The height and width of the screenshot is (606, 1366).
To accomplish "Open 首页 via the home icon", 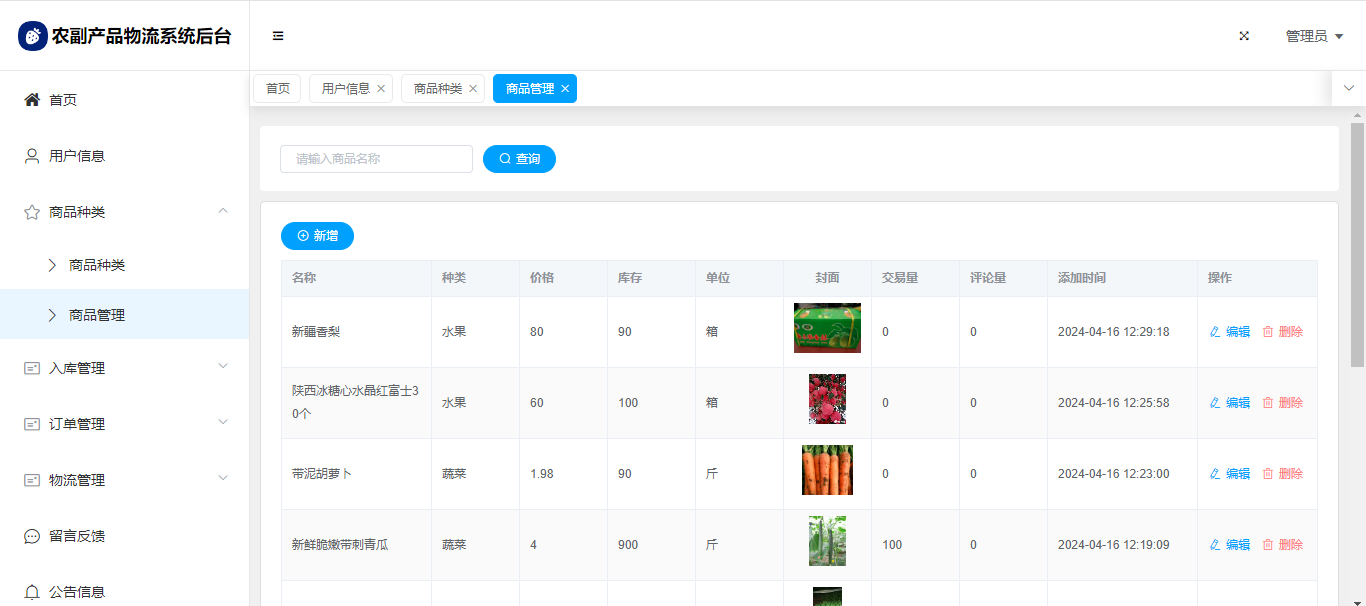I will tap(32, 100).
